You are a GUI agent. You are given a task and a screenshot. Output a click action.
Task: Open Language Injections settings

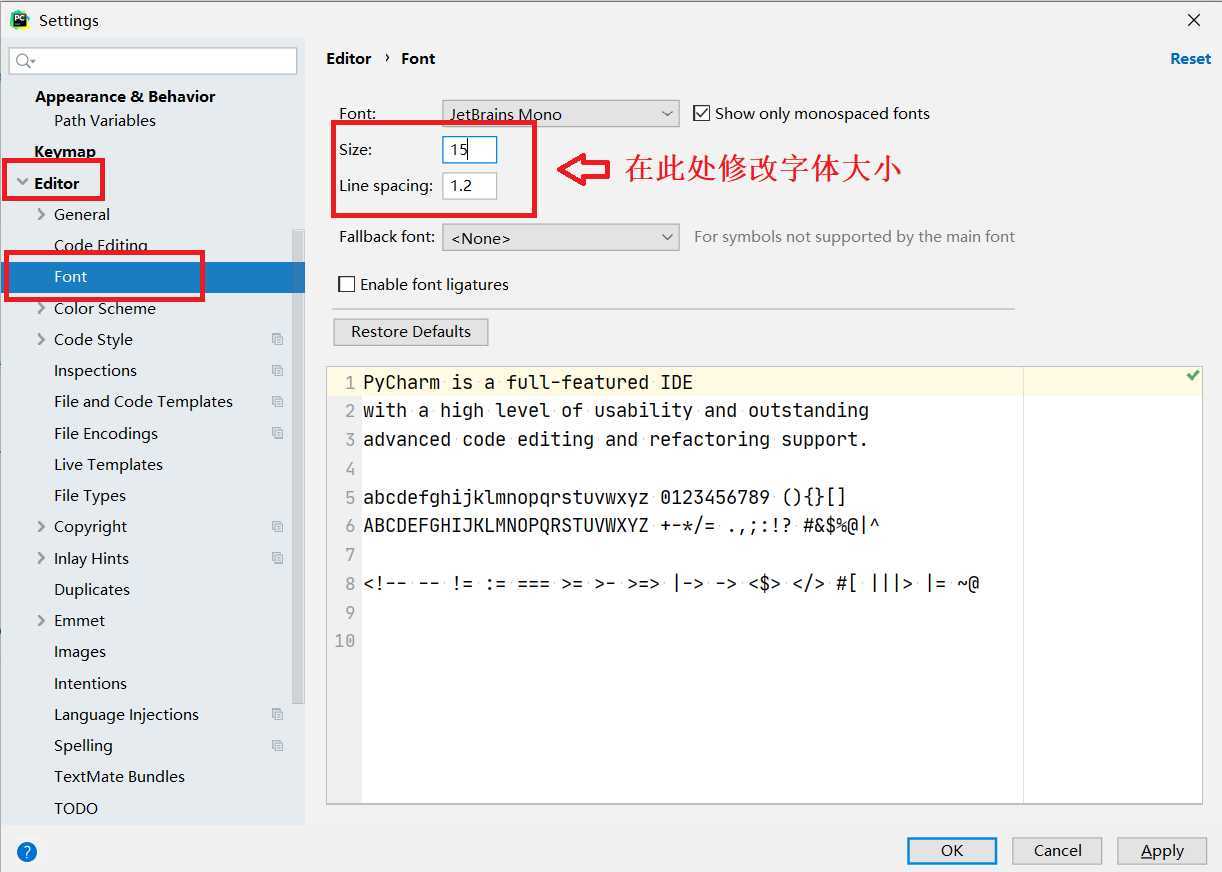126,714
